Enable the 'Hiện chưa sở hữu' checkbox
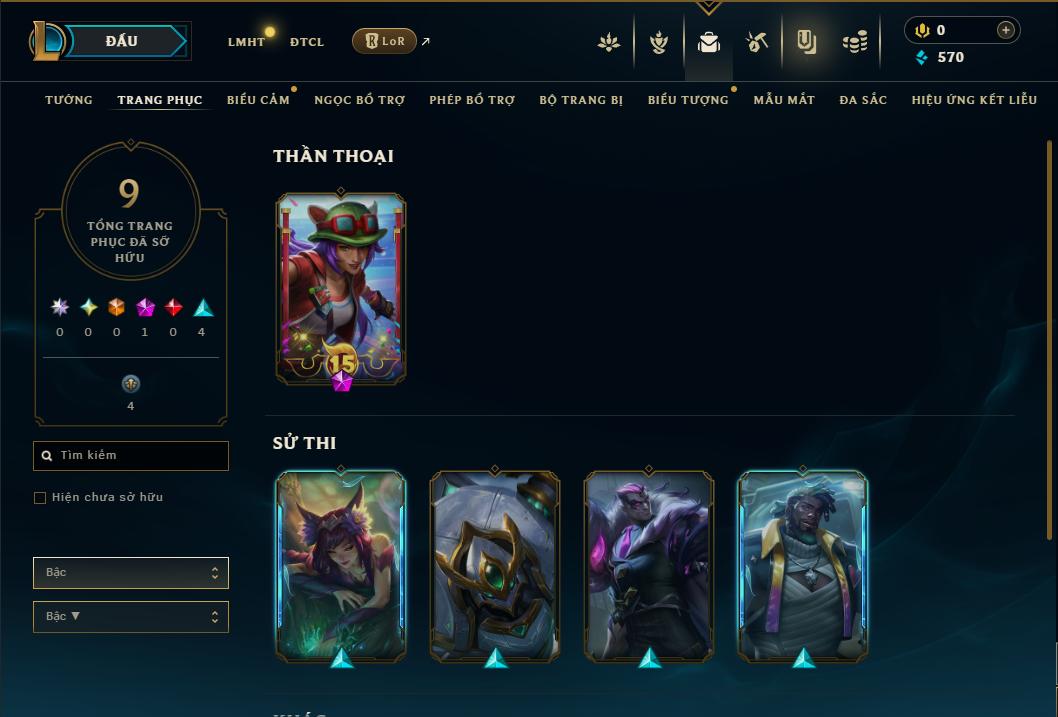1058x717 pixels. [x=40, y=498]
